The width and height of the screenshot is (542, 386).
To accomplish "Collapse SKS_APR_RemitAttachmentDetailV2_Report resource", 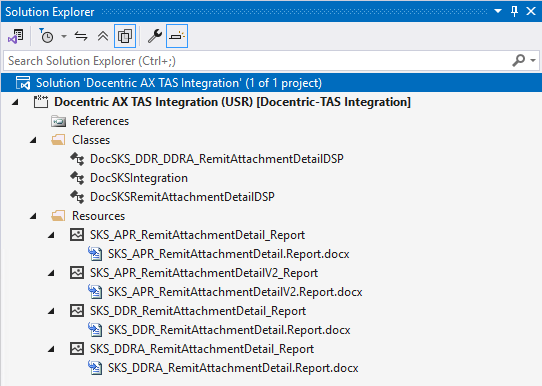I will click(x=51, y=273).
